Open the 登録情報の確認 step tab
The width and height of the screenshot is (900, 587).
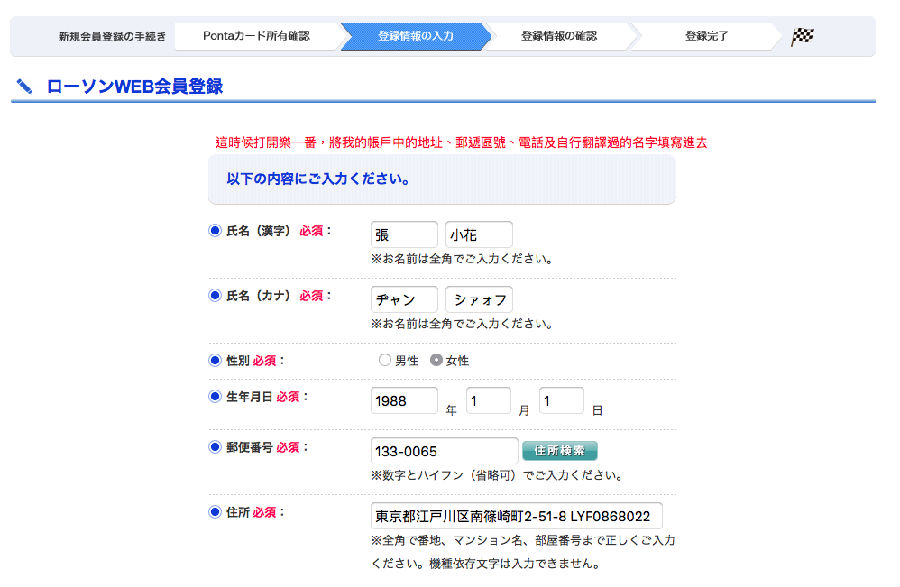559,36
